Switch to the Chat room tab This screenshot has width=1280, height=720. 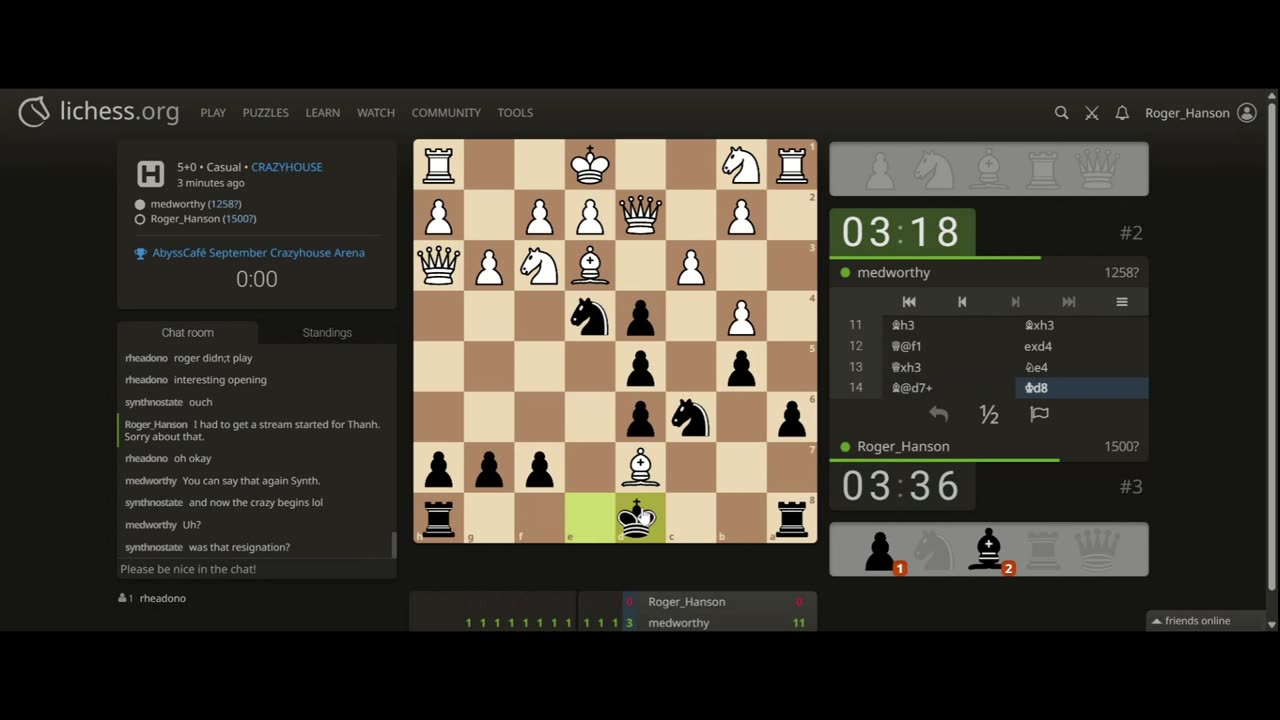(x=188, y=332)
